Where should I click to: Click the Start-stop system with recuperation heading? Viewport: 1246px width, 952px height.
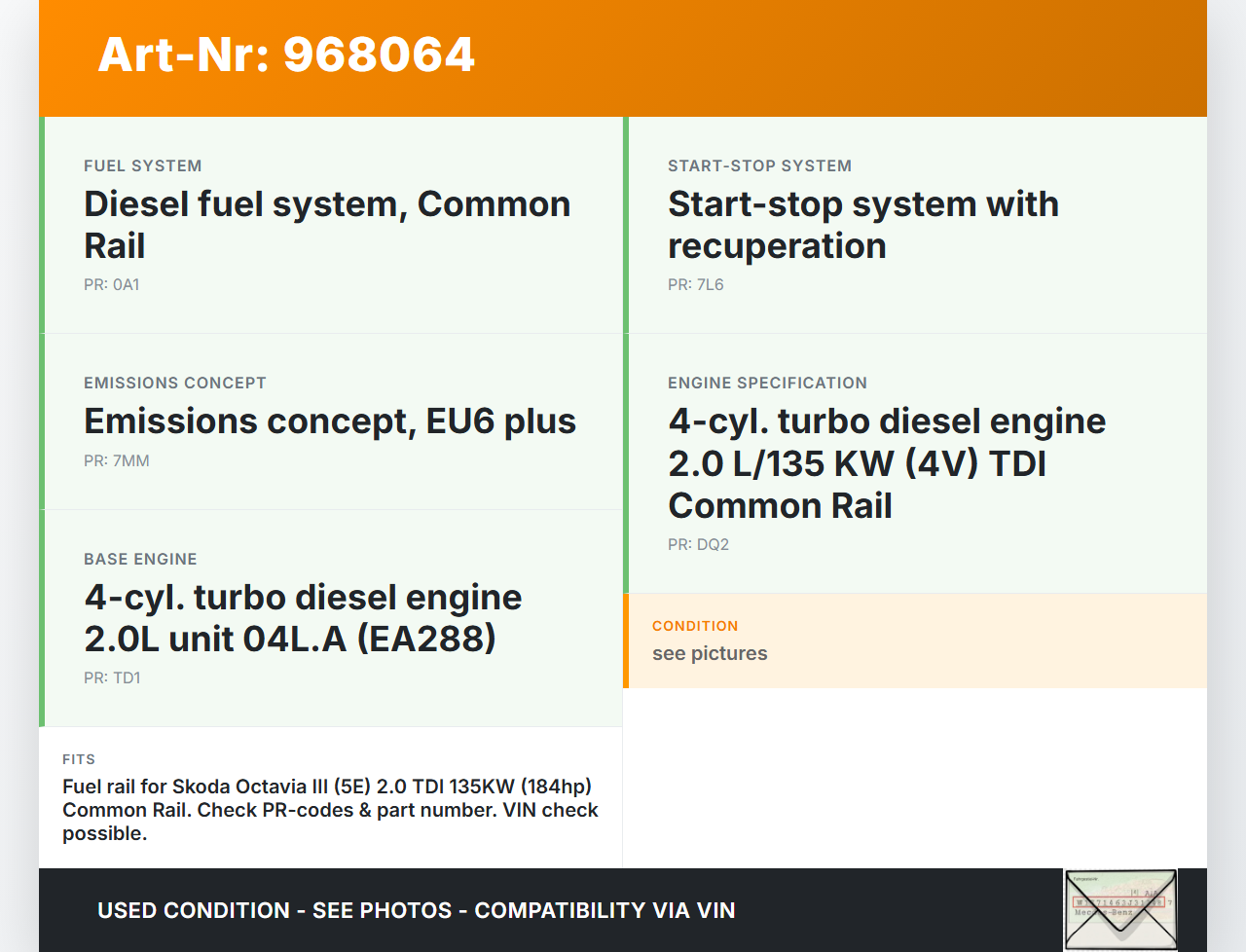(862, 225)
